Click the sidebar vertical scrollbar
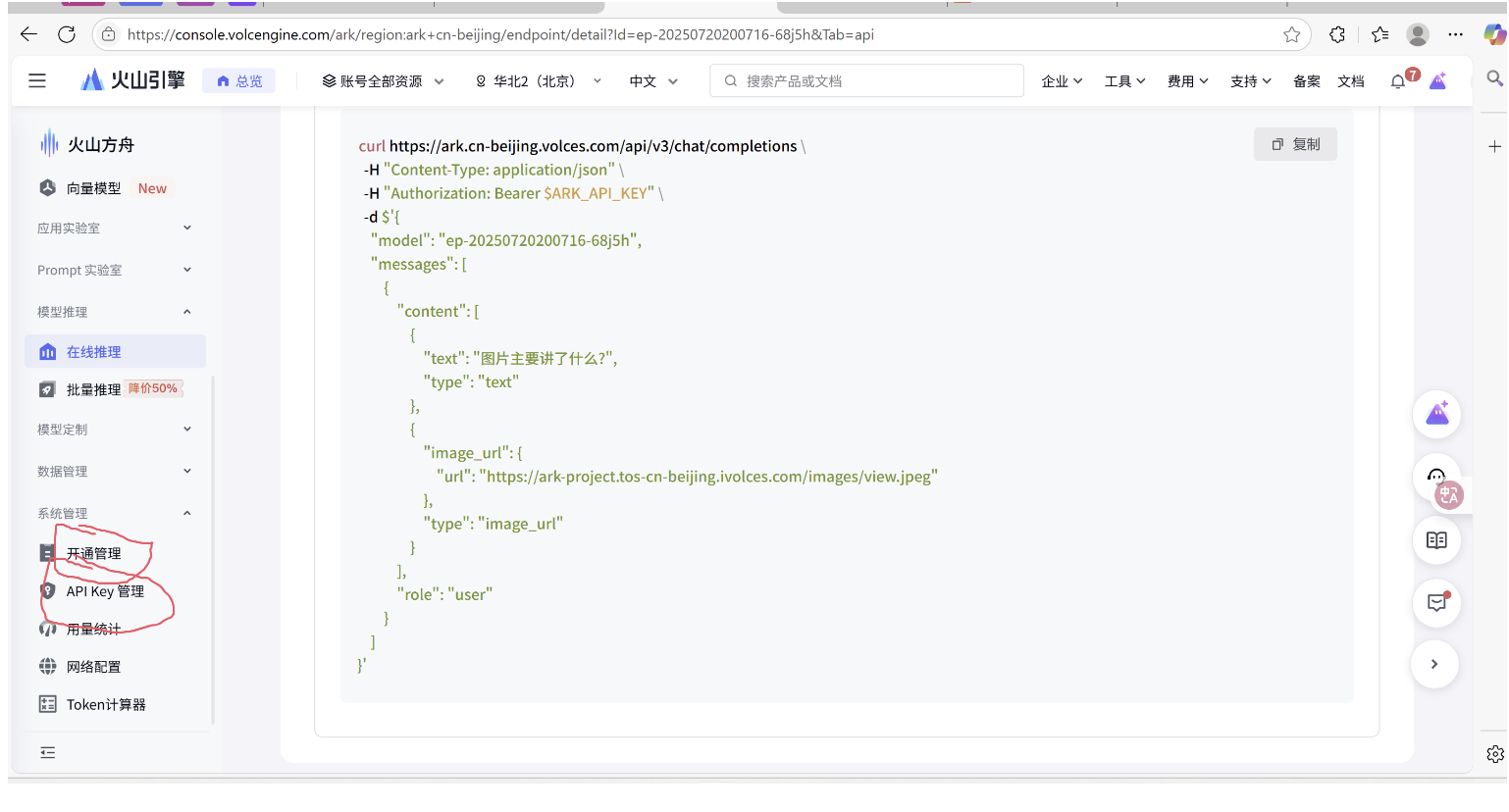The image size is (1509, 812). click(x=213, y=549)
